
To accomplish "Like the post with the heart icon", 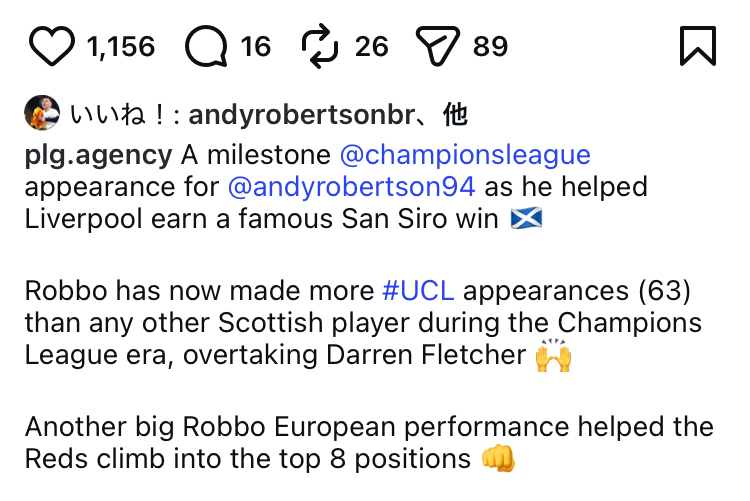I will point(53,46).
